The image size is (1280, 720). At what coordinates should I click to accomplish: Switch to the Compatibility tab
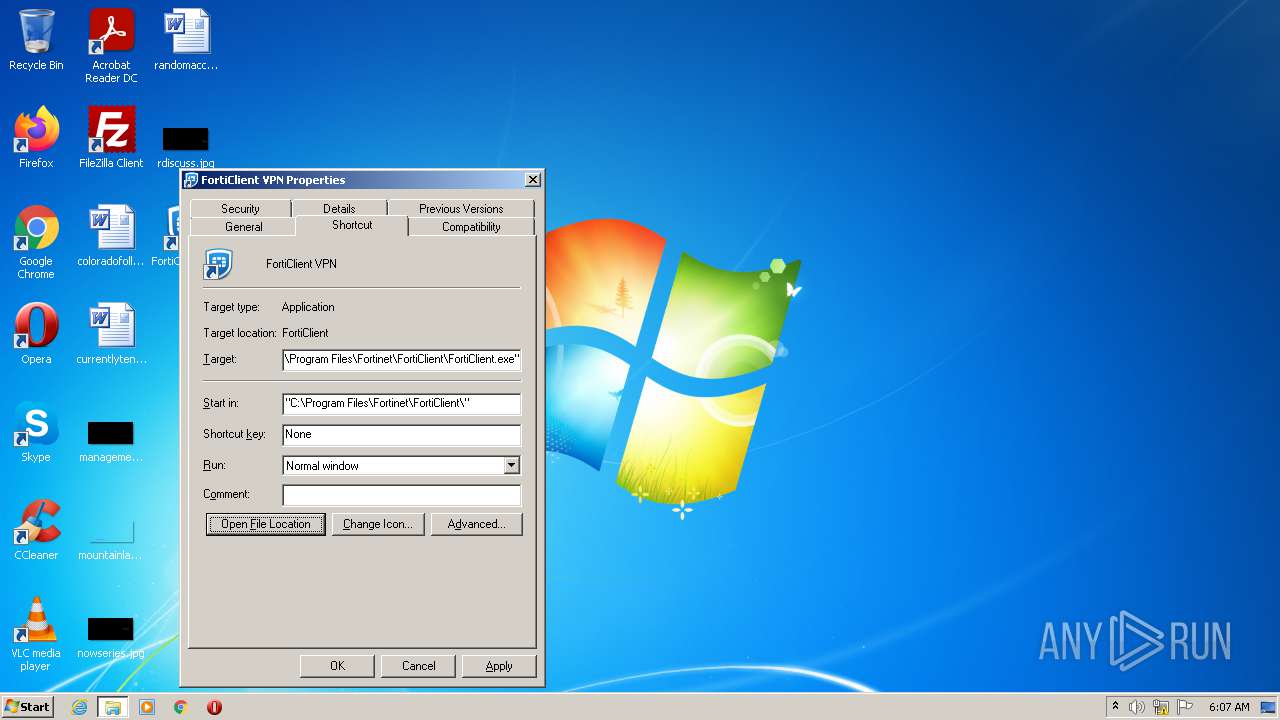coord(471,226)
